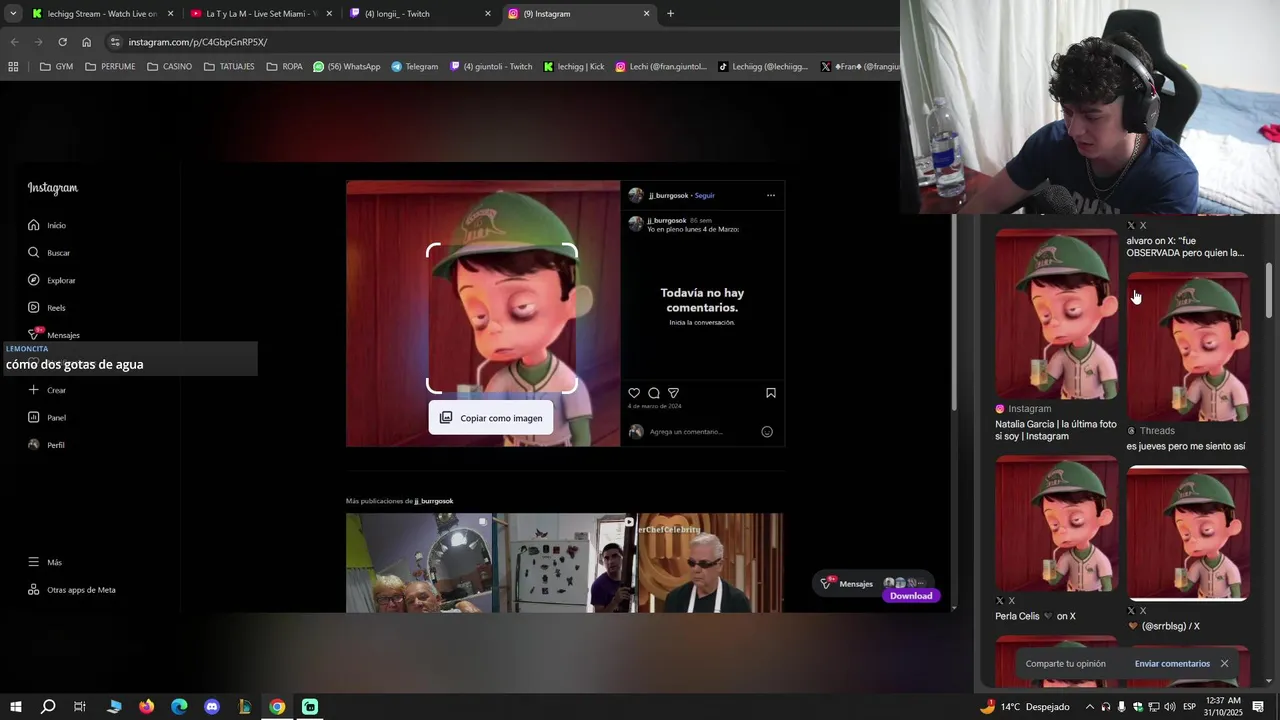Open Perfil in Instagram sidebar

[46, 445]
